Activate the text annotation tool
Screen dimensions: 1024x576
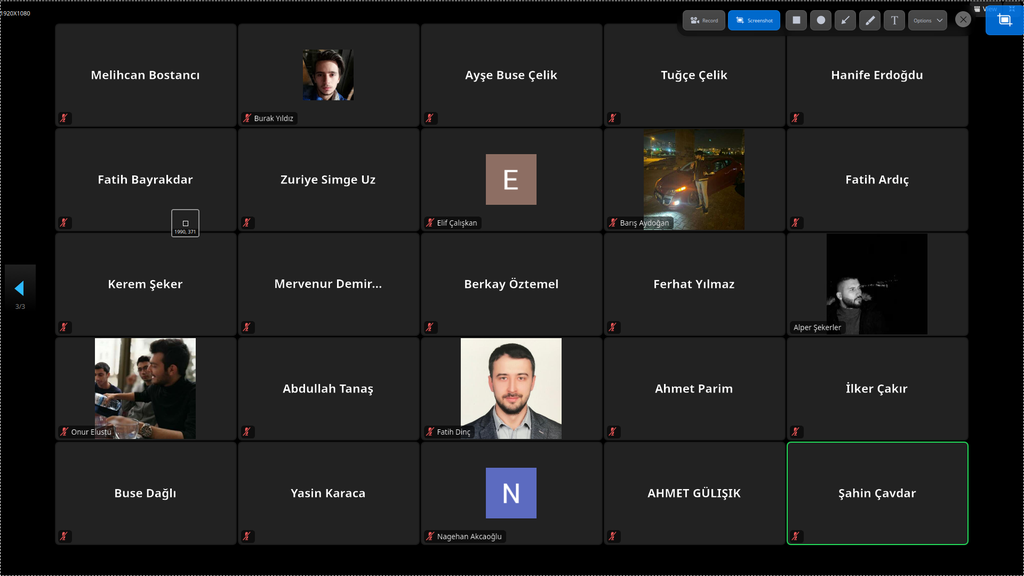[x=894, y=20]
